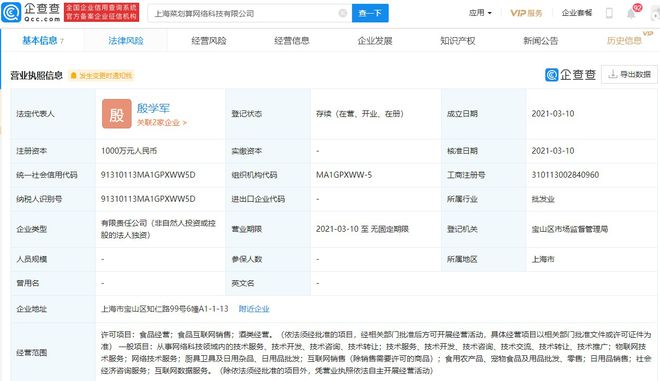Click the 殷 avatar of legal representative

[x=117, y=114]
